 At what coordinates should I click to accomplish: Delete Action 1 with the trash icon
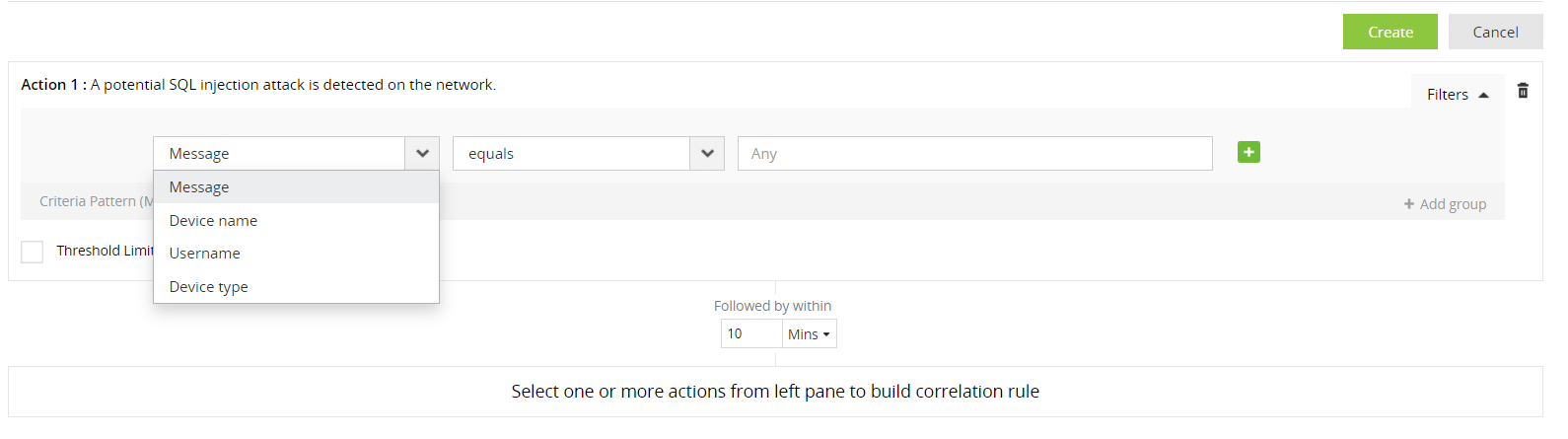tap(1523, 91)
